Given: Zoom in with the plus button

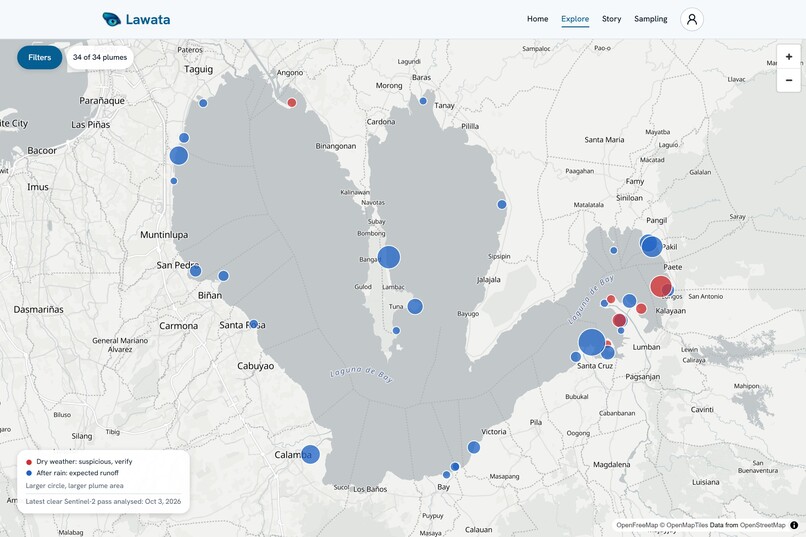Looking at the screenshot, I should click(789, 57).
